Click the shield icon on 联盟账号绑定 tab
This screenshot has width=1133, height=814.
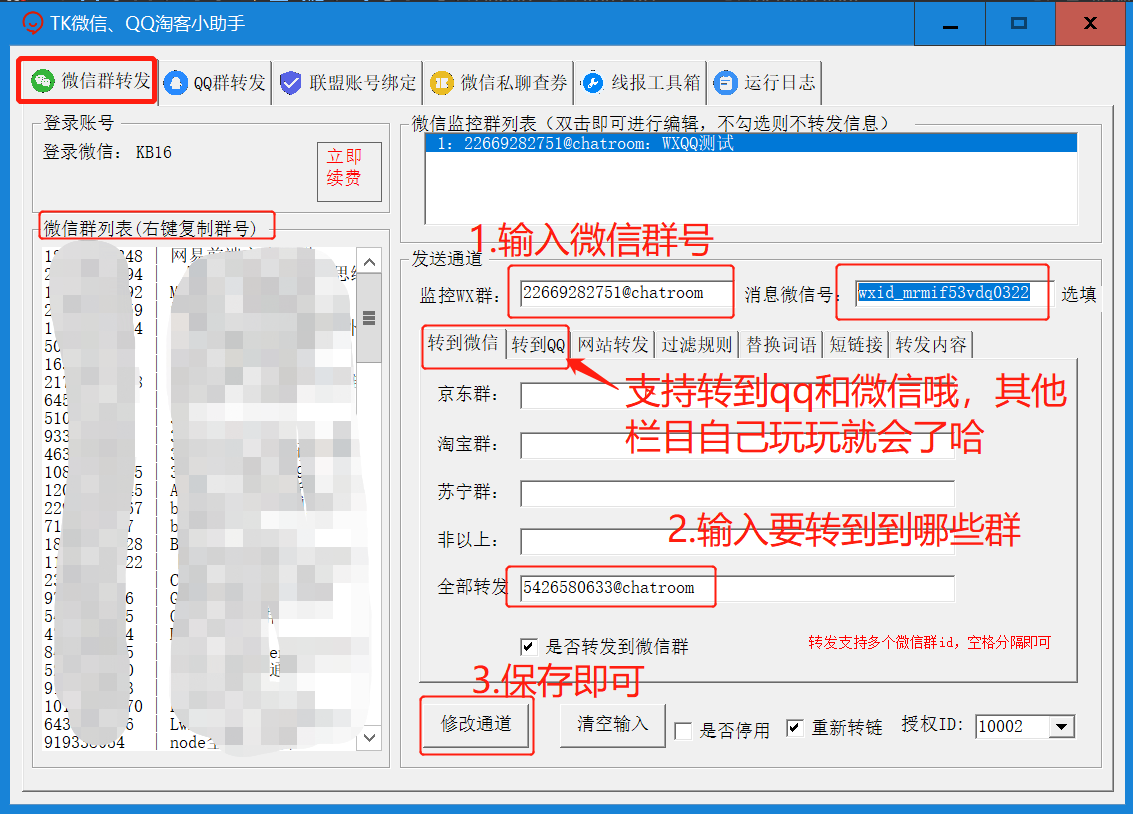coord(290,83)
